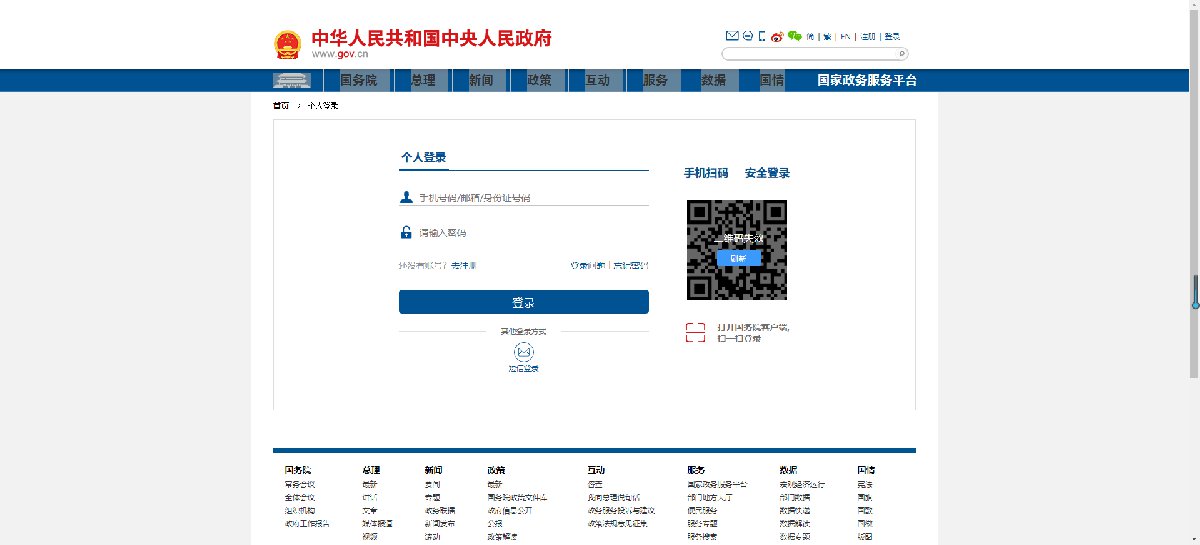Click the 去注册 register link
1200x545 pixels.
[x=463, y=265]
